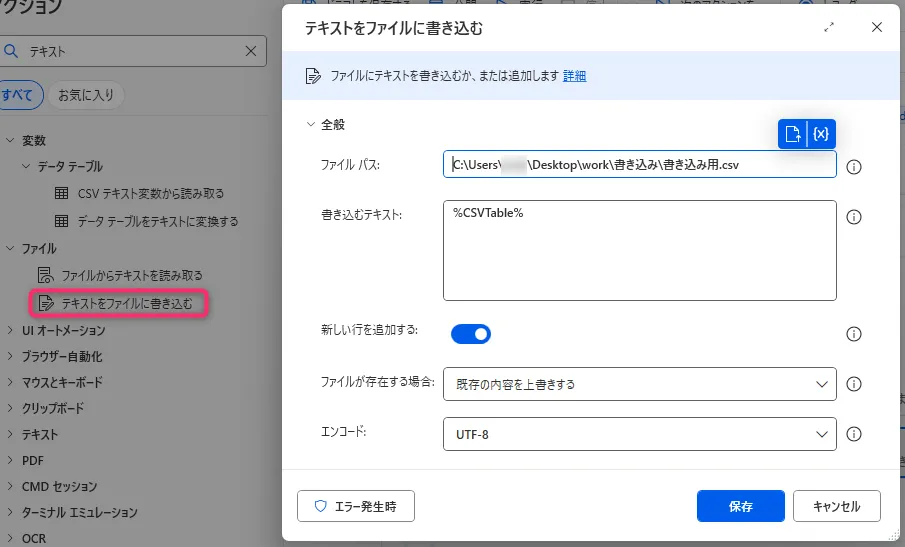
Task: Expand the dialog with the resize icon
Action: pos(829,28)
